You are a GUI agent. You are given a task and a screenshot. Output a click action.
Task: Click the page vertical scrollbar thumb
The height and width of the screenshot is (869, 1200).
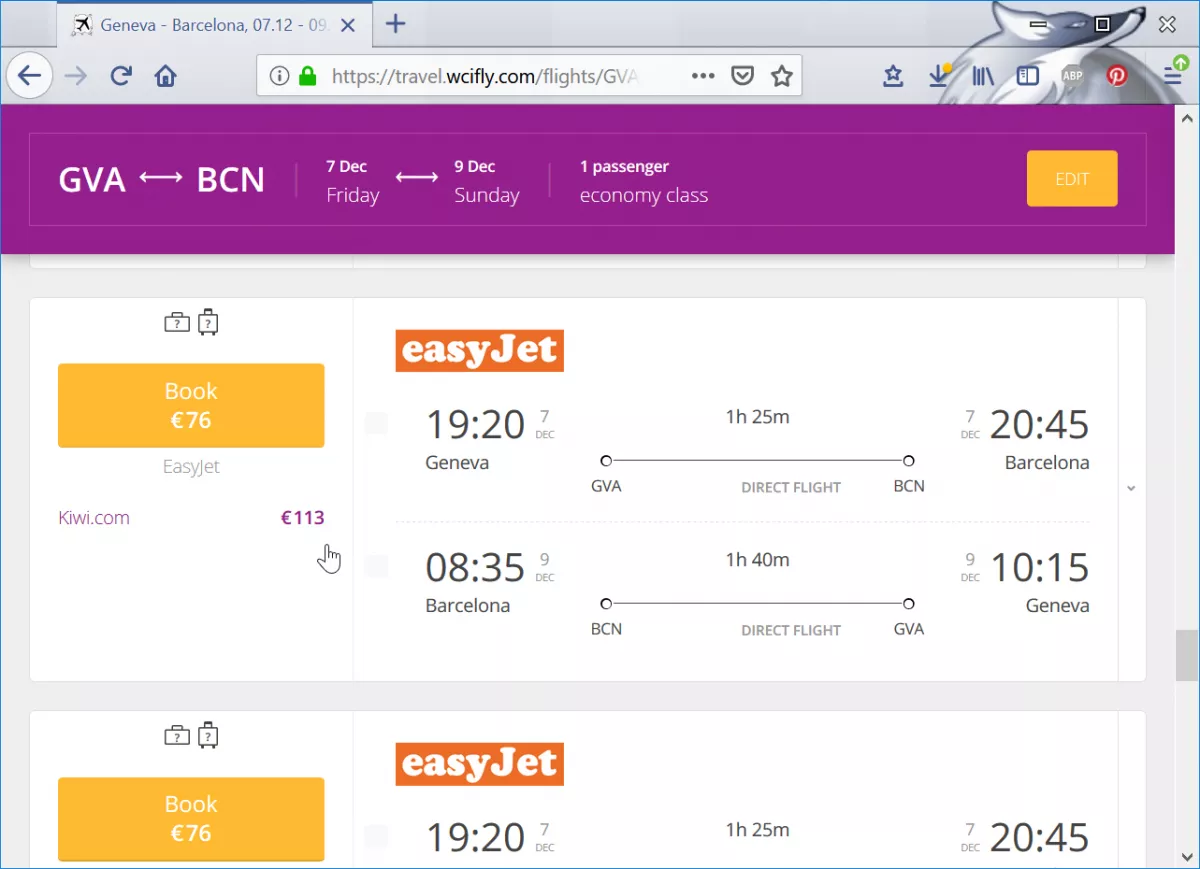(x=1187, y=655)
